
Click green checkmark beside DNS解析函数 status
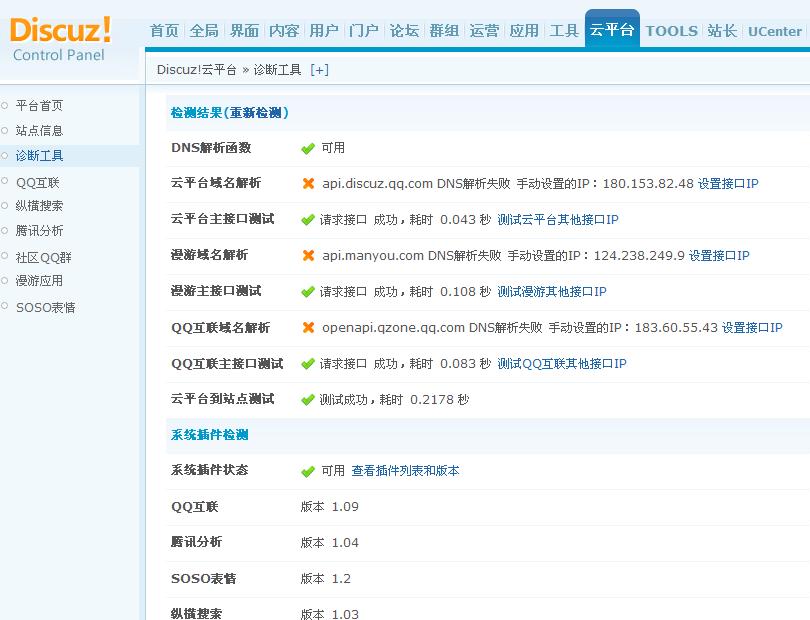(x=308, y=148)
